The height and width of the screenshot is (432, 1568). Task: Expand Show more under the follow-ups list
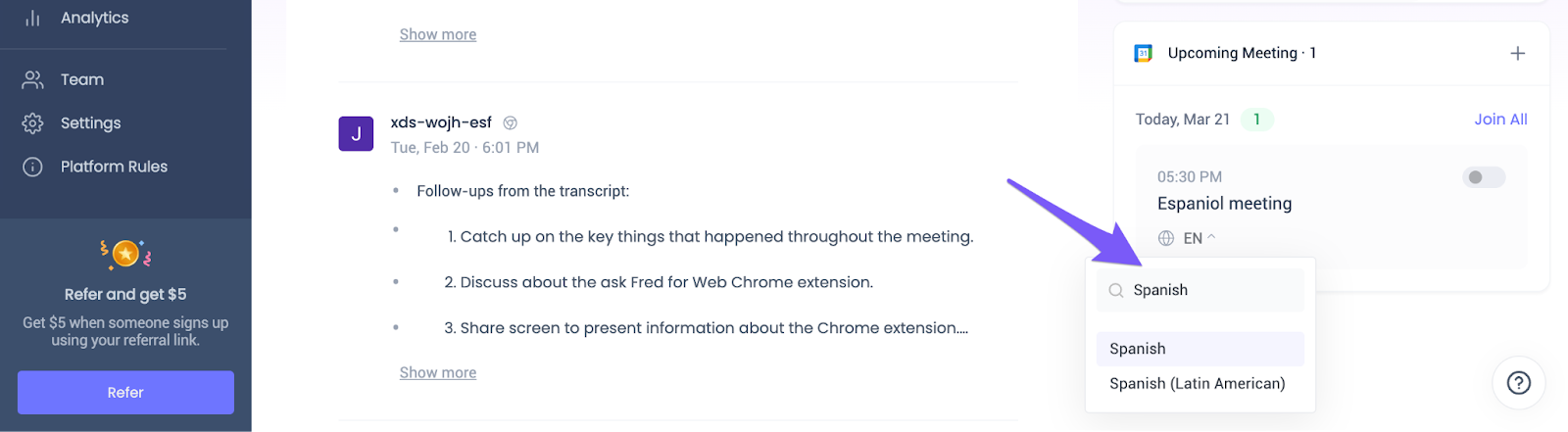[438, 372]
